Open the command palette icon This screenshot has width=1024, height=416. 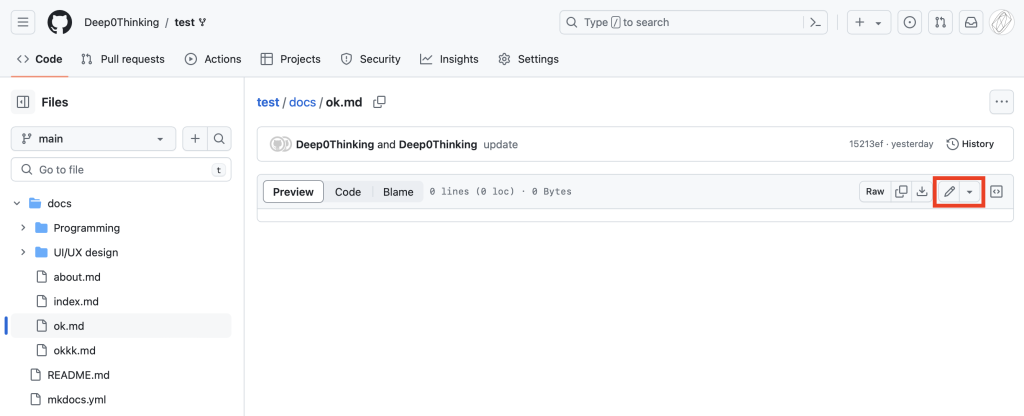(815, 22)
